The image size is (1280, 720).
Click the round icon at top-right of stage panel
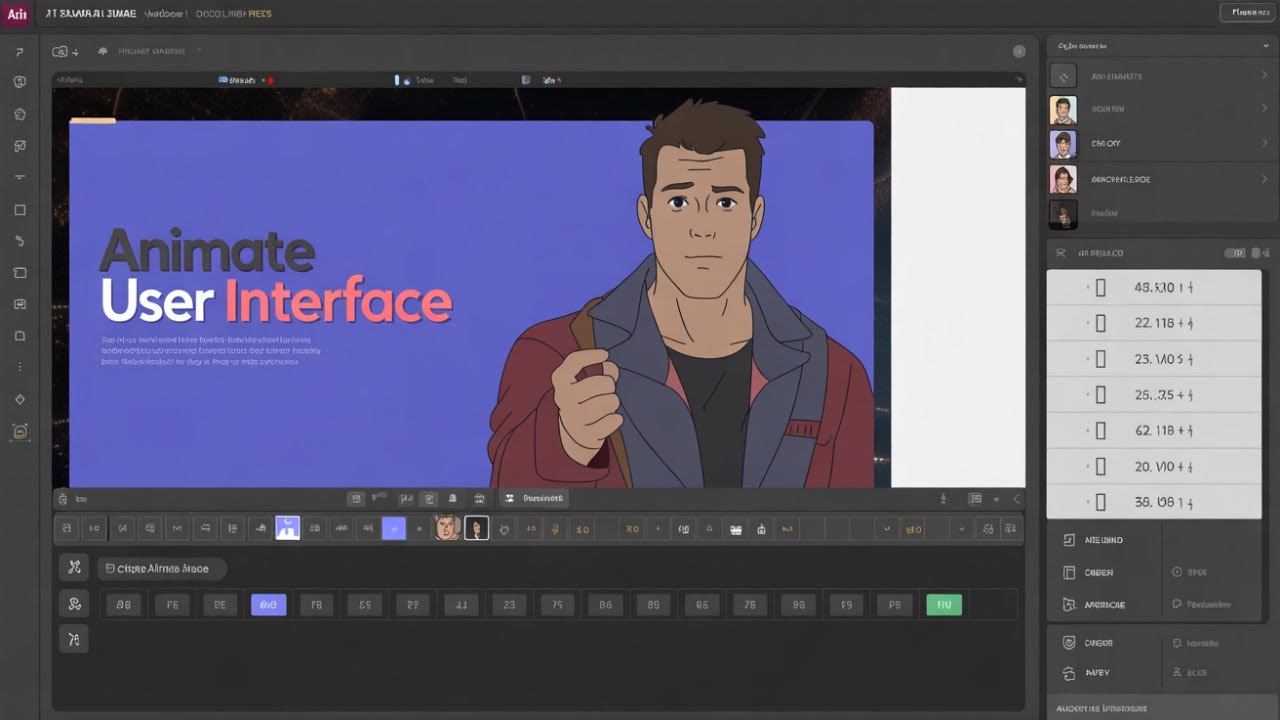(1019, 51)
